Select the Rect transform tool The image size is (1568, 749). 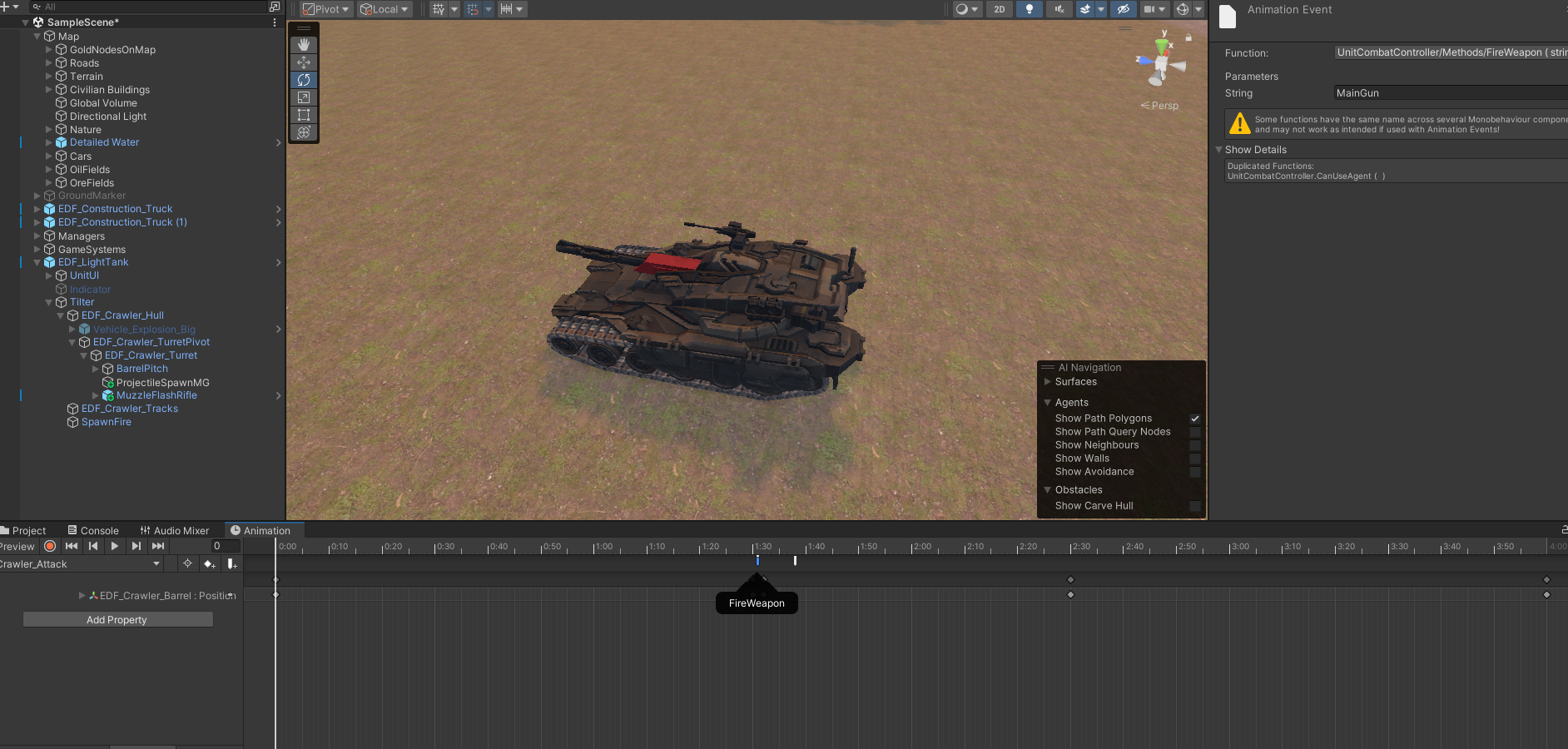coord(304,115)
